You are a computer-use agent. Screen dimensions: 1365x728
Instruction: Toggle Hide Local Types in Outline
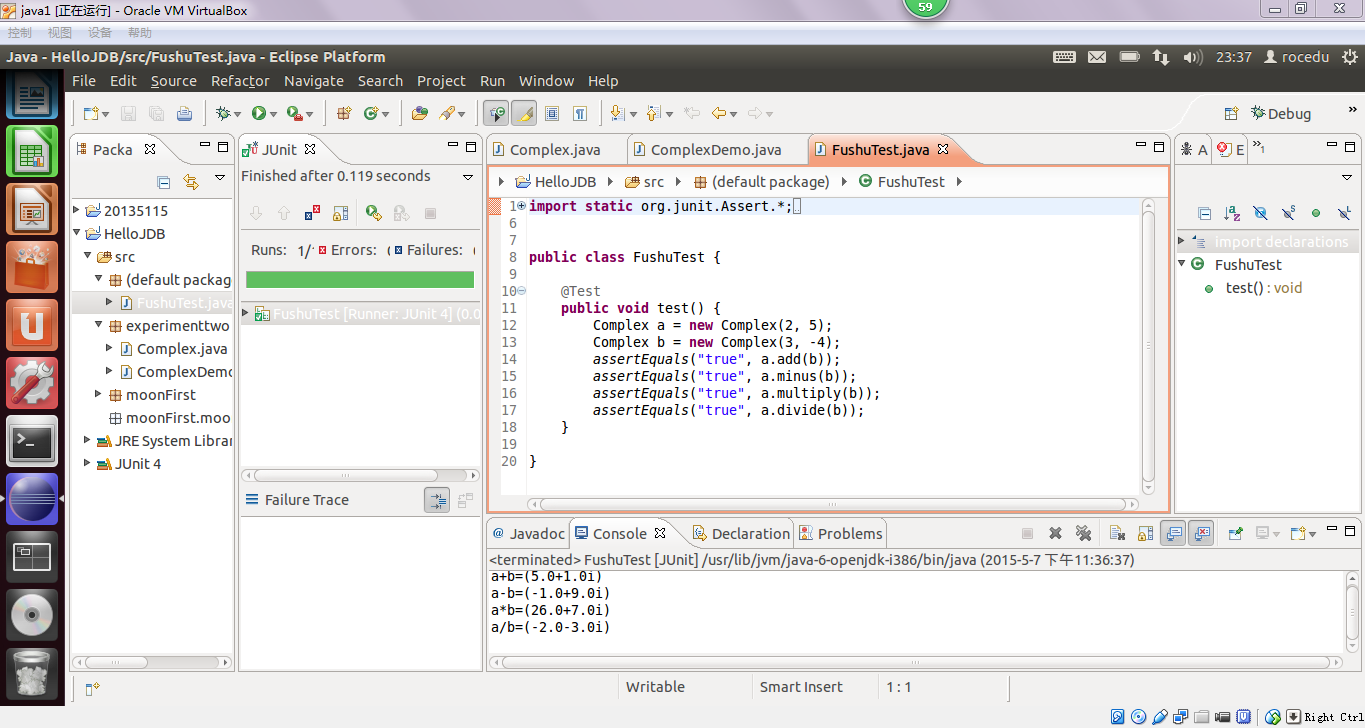pyautogui.click(x=1344, y=213)
